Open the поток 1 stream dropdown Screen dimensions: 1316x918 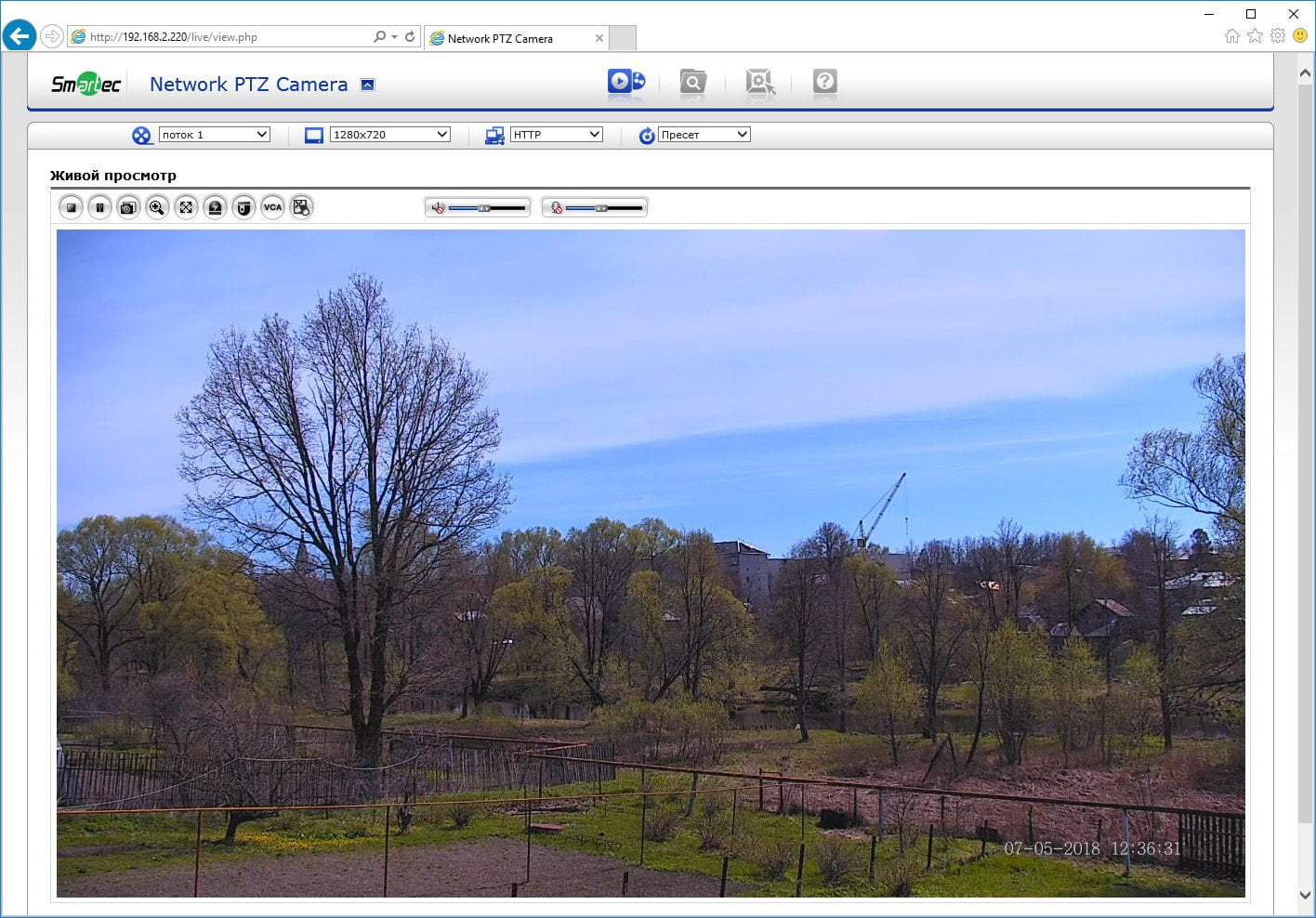click(x=214, y=135)
